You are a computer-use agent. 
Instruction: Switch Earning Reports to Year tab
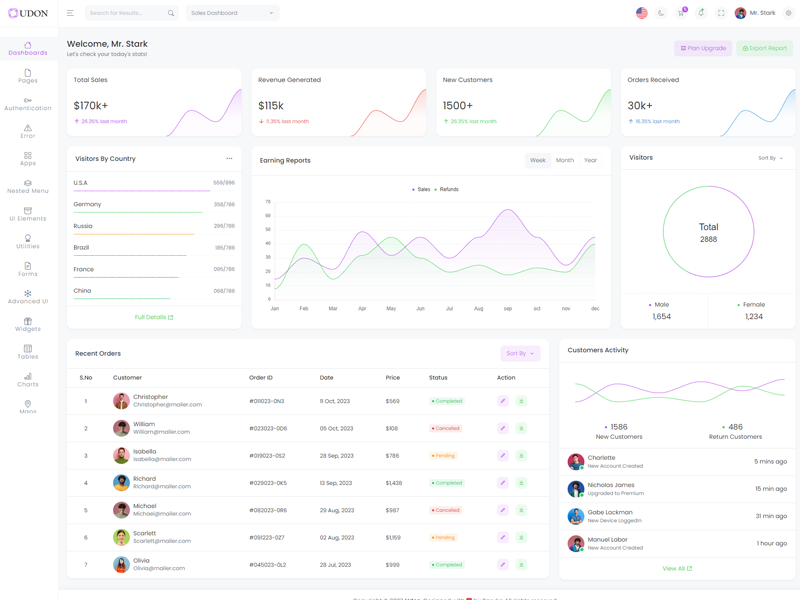(591, 160)
